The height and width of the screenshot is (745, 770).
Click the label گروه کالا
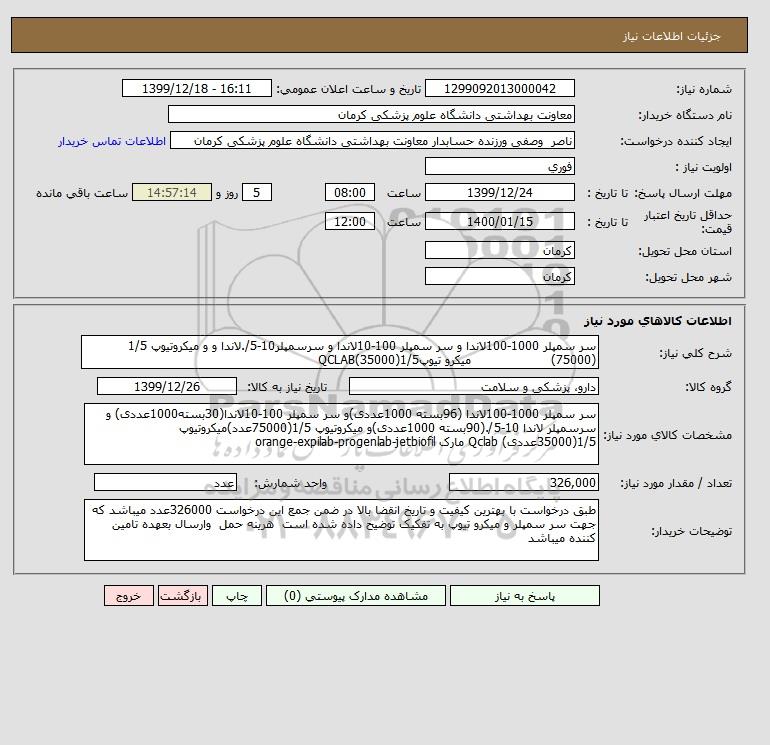pyautogui.click(x=709, y=387)
